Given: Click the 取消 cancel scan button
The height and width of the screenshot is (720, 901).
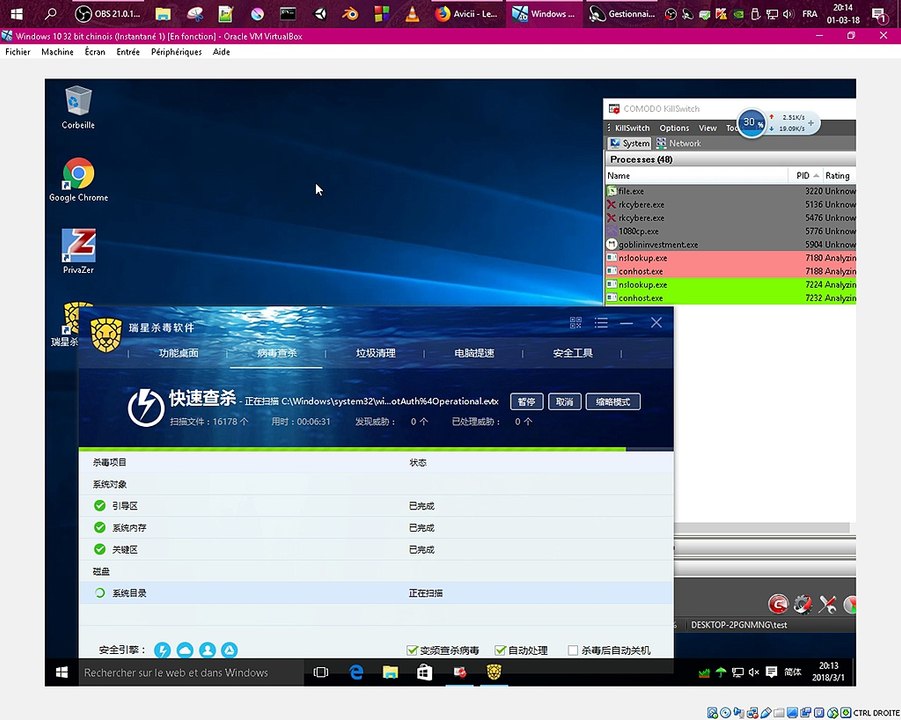Looking at the screenshot, I should tap(564, 402).
